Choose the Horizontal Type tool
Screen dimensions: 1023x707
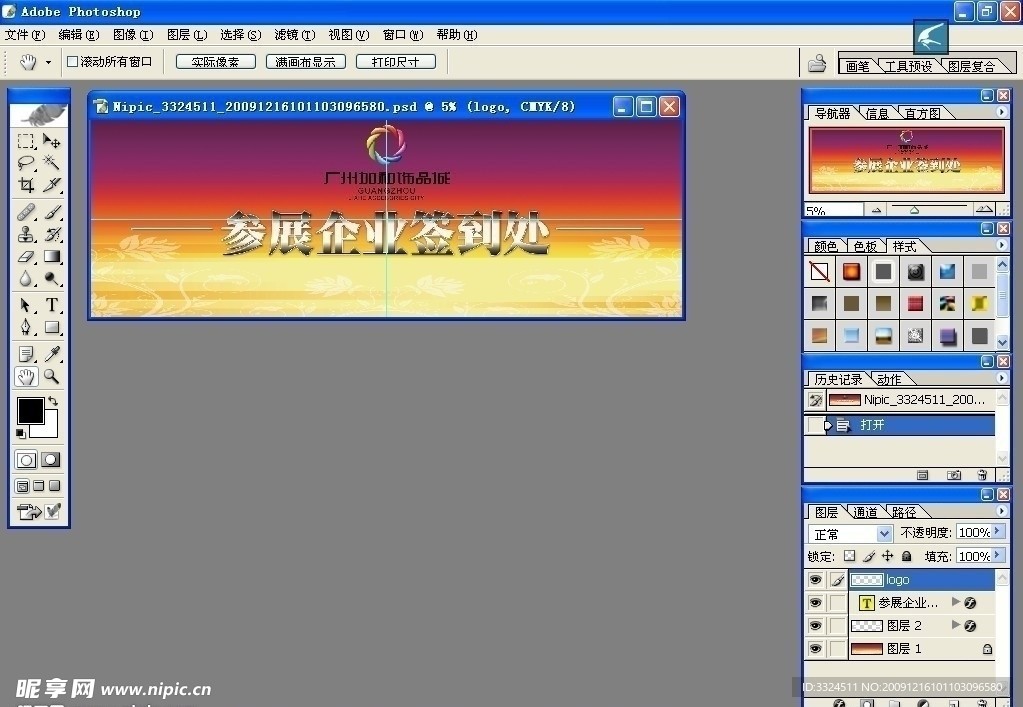pos(51,305)
